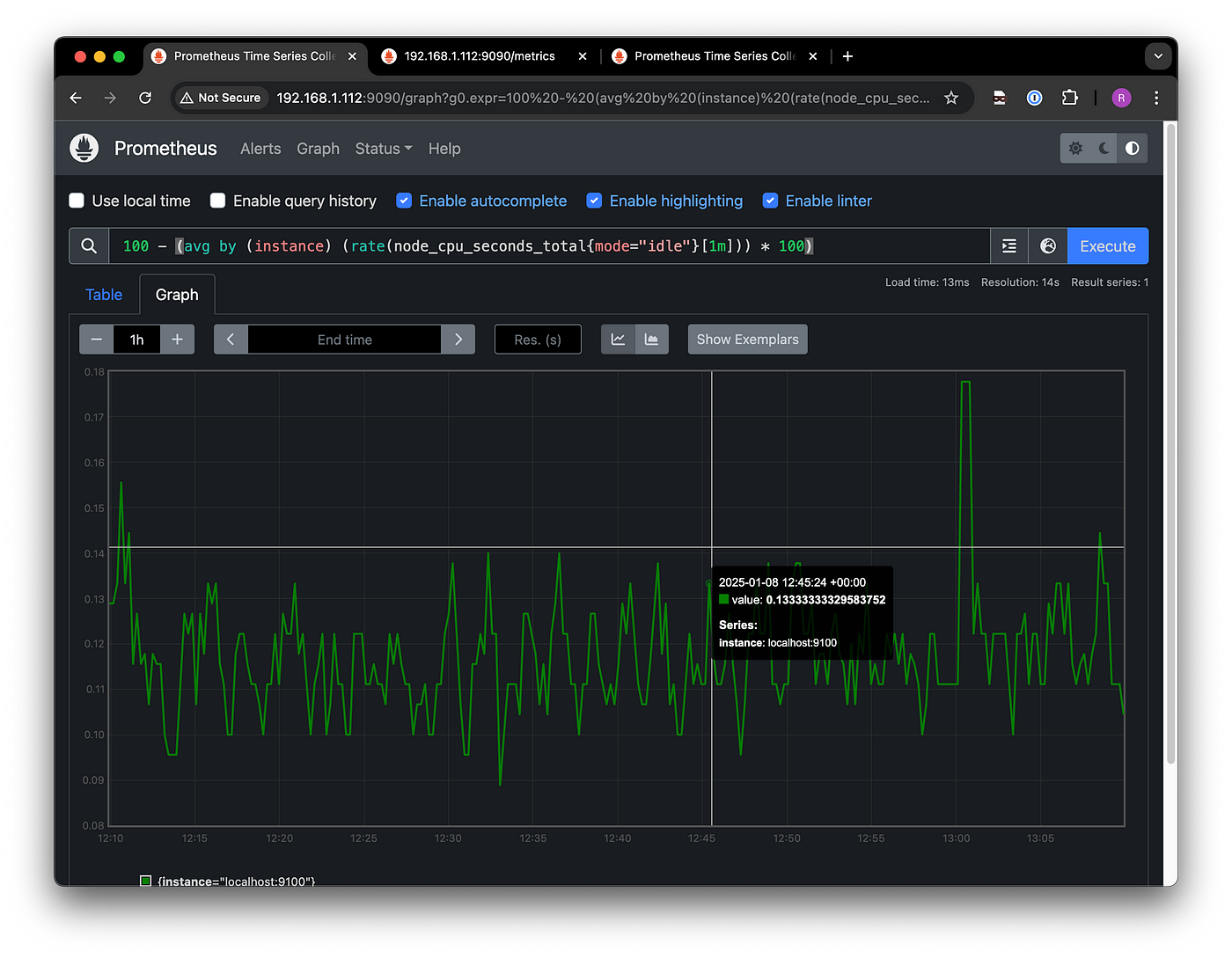1232x958 pixels.
Task: Disable the autocomplete checkbox
Action: tap(404, 201)
